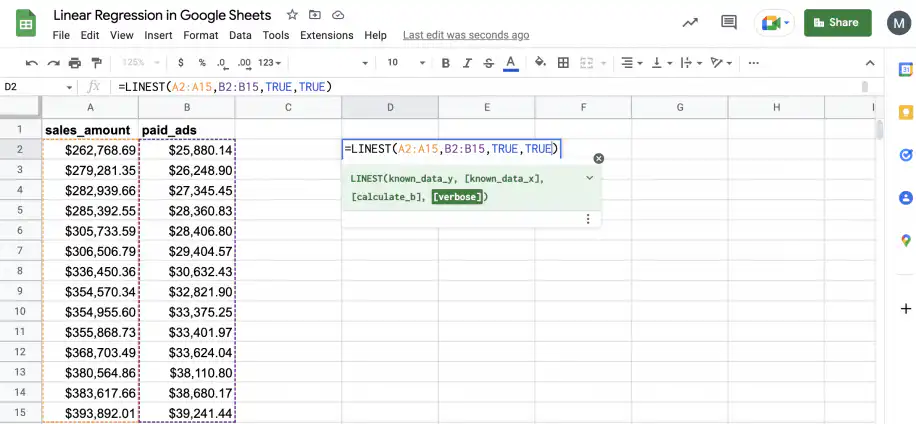This screenshot has height=424, width=916.
Task: Open the Help menu
Action: click(x=376, y=35)
